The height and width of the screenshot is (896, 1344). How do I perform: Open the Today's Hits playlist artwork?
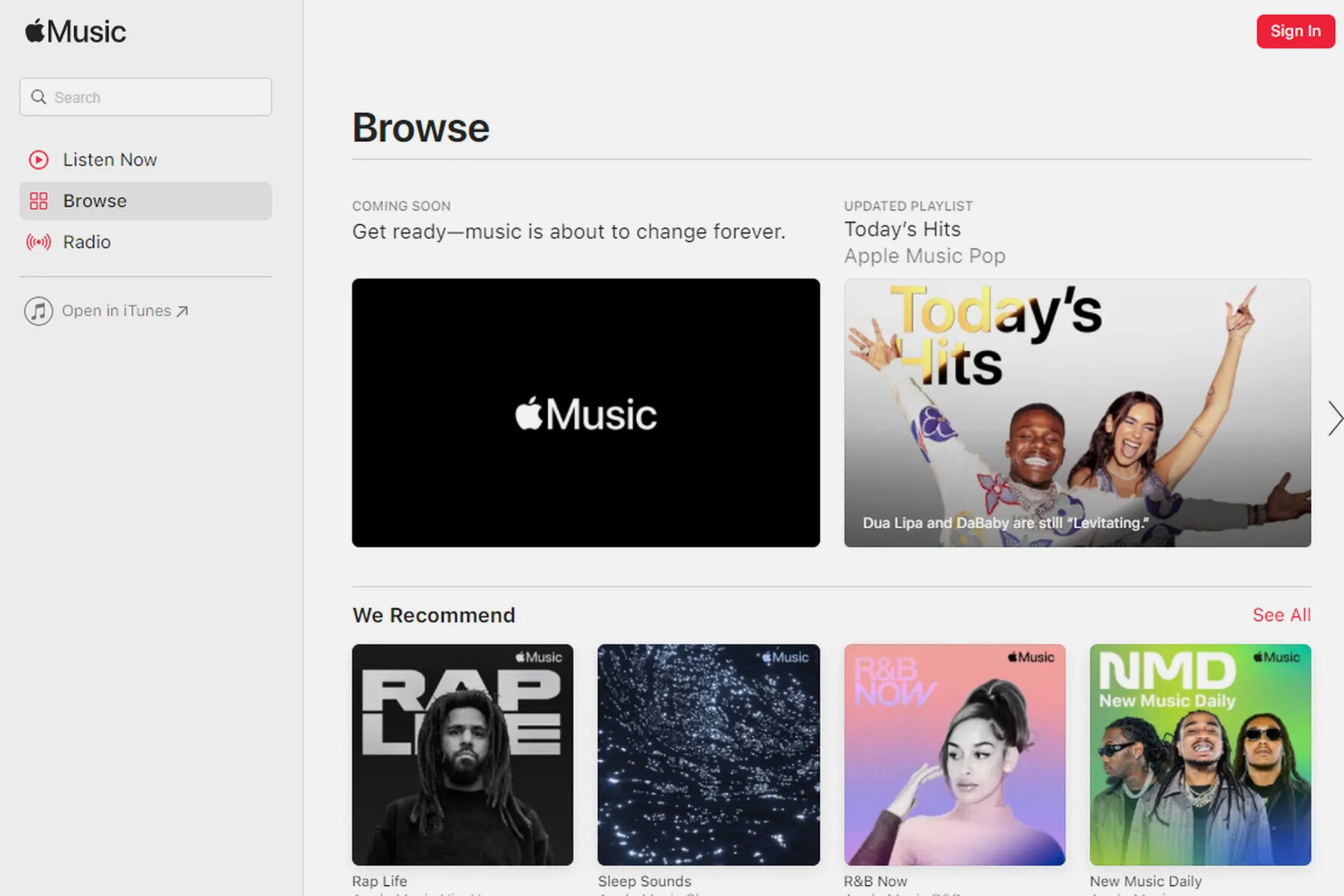click(1077, 413)
